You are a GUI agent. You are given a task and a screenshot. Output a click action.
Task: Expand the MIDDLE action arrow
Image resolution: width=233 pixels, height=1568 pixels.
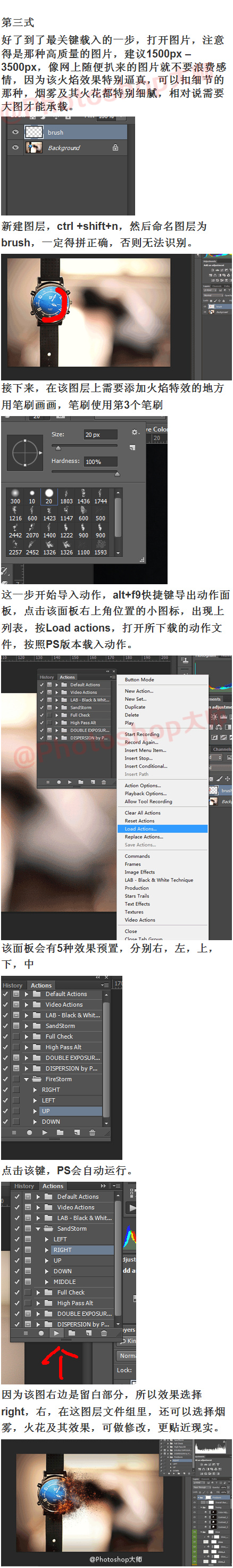[x=47, y=1281]
